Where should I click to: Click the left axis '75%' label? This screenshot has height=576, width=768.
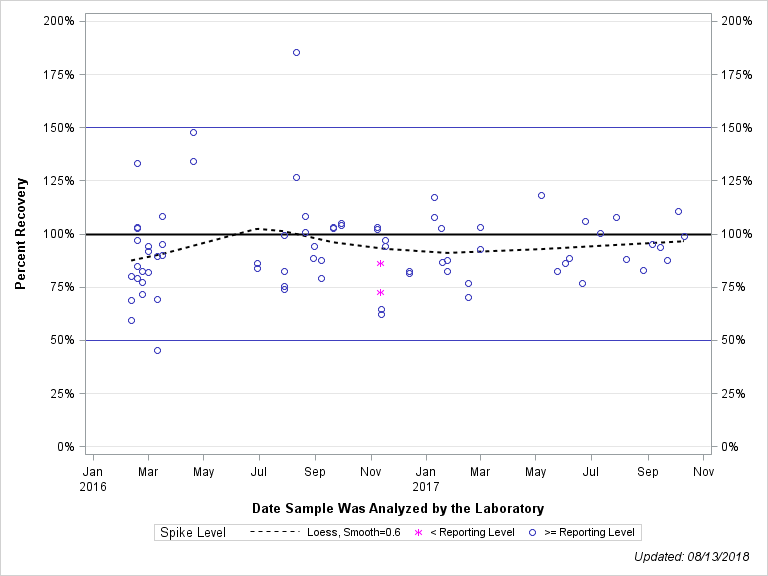62,287
